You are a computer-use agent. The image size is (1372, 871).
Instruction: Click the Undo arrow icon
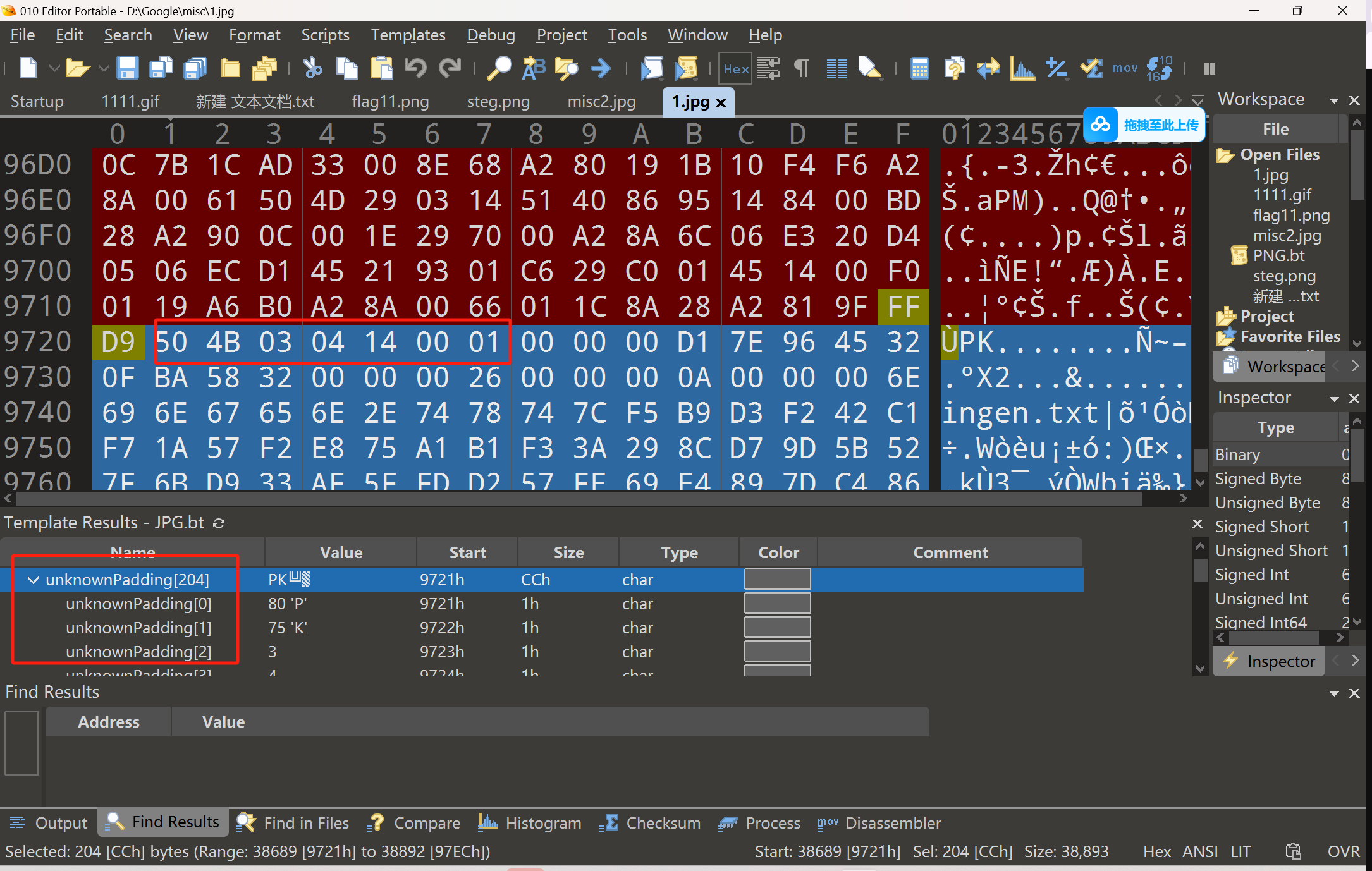[x=415, y=68]
